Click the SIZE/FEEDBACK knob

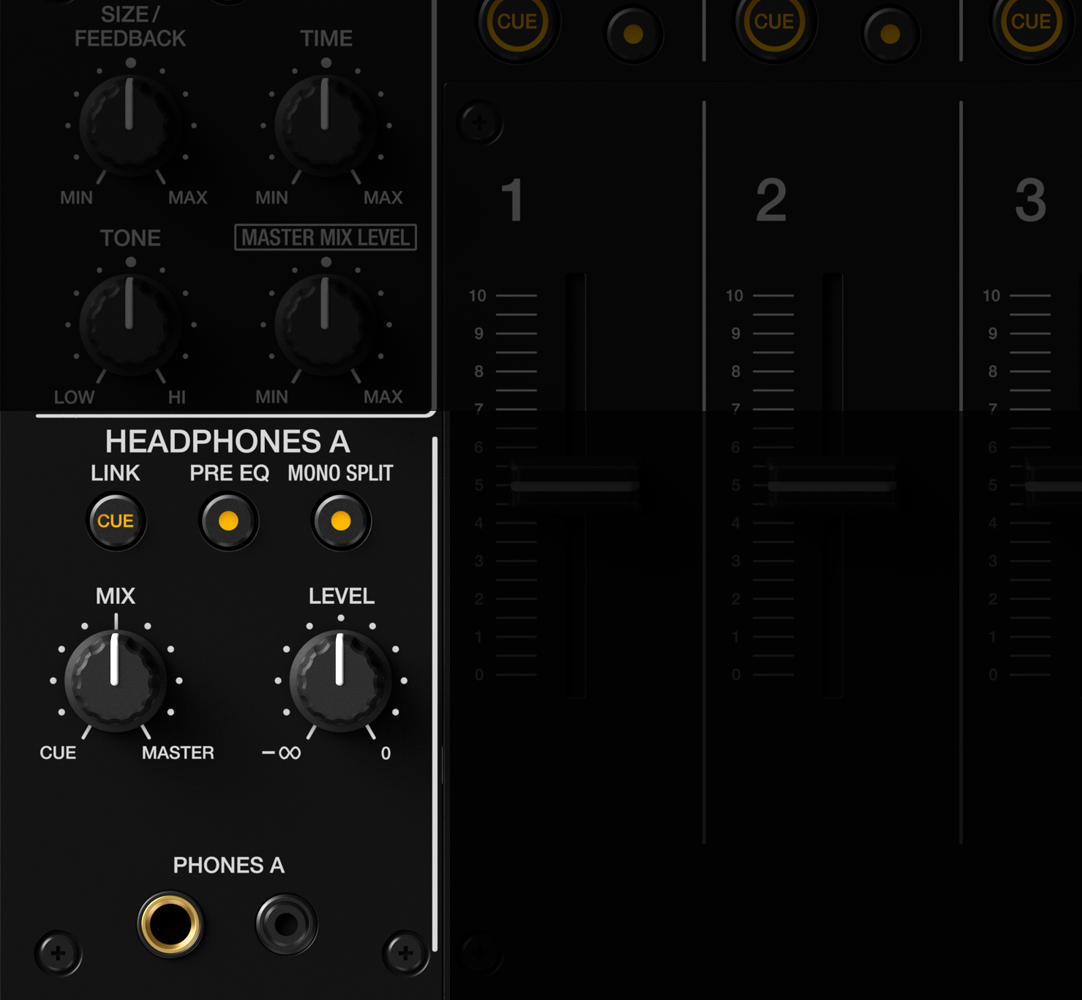coord(130,126)
